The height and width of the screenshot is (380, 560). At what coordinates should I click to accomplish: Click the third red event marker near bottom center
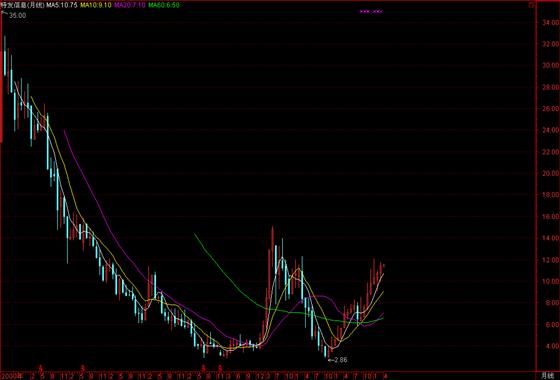point(204,368)
